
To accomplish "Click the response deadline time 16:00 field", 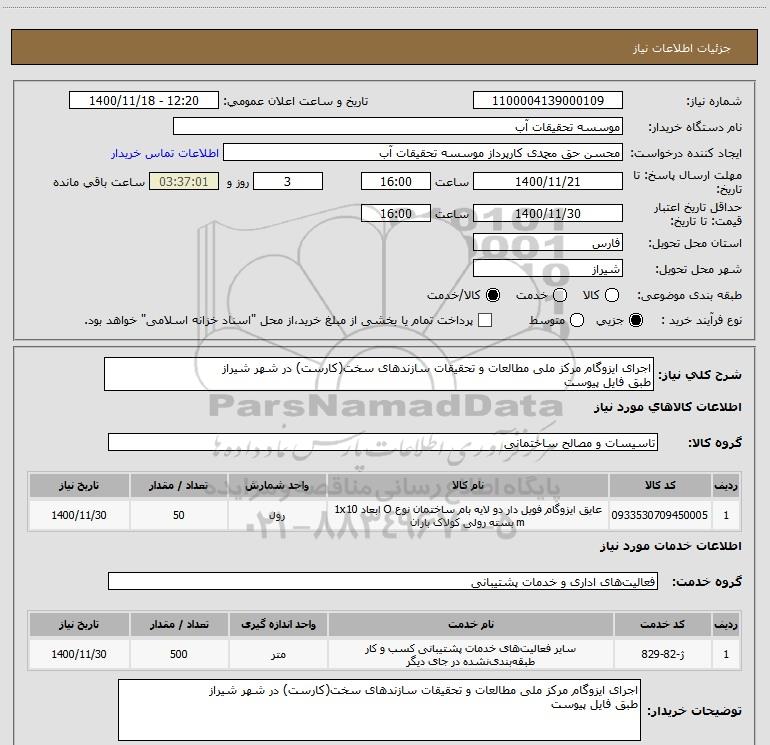I will (x=396, y=182).
